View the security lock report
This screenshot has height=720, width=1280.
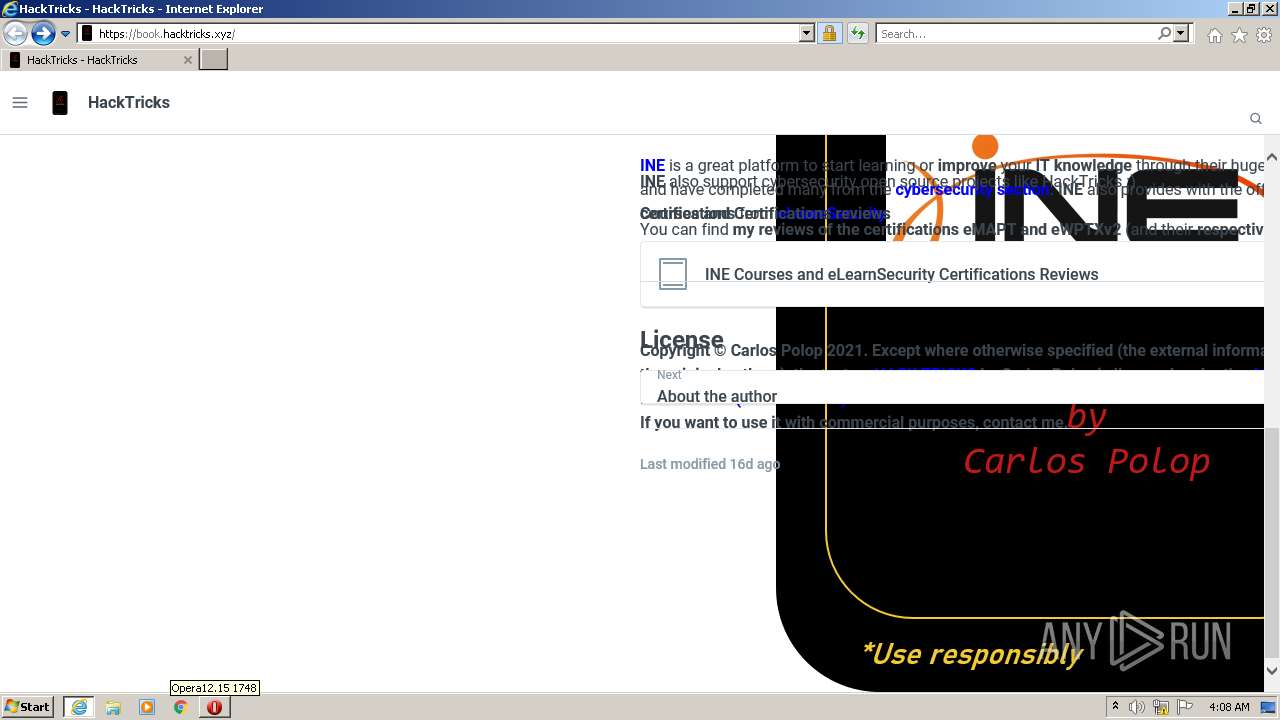coord(829,34)
